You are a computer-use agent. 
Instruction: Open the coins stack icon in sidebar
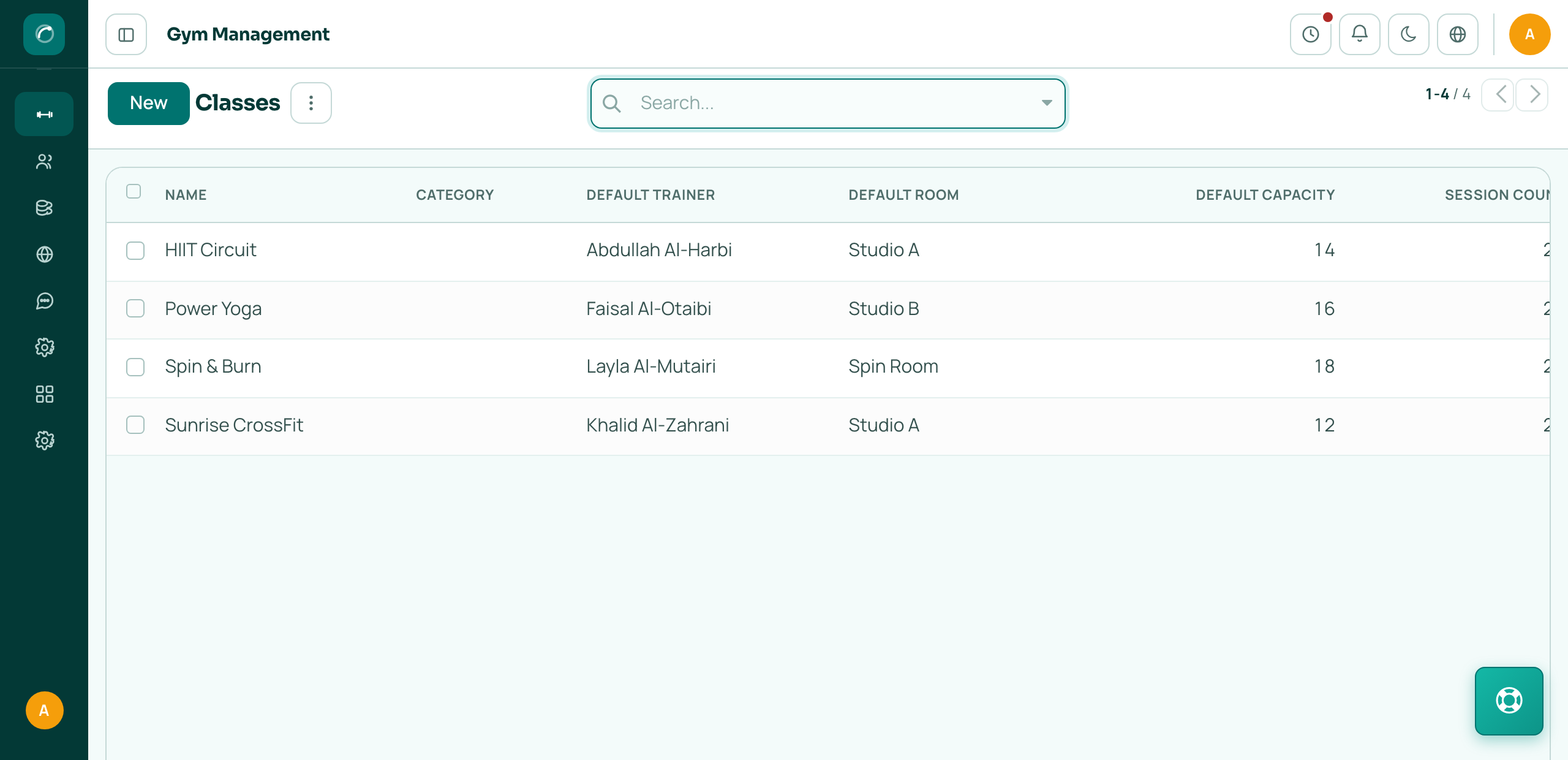[x=44, y=208]
